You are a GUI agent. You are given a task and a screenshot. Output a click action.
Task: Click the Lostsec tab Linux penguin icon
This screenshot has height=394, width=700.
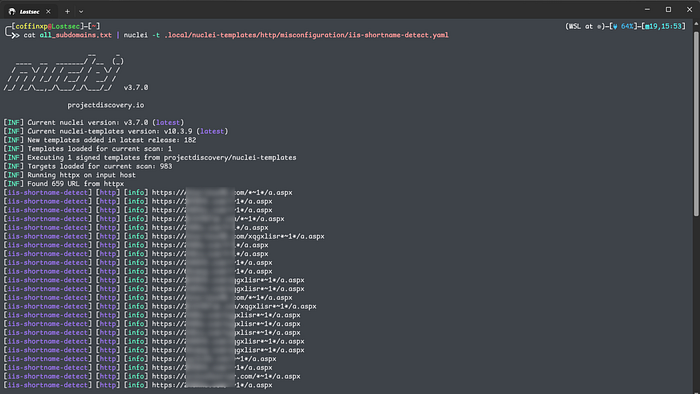point(12,11)
